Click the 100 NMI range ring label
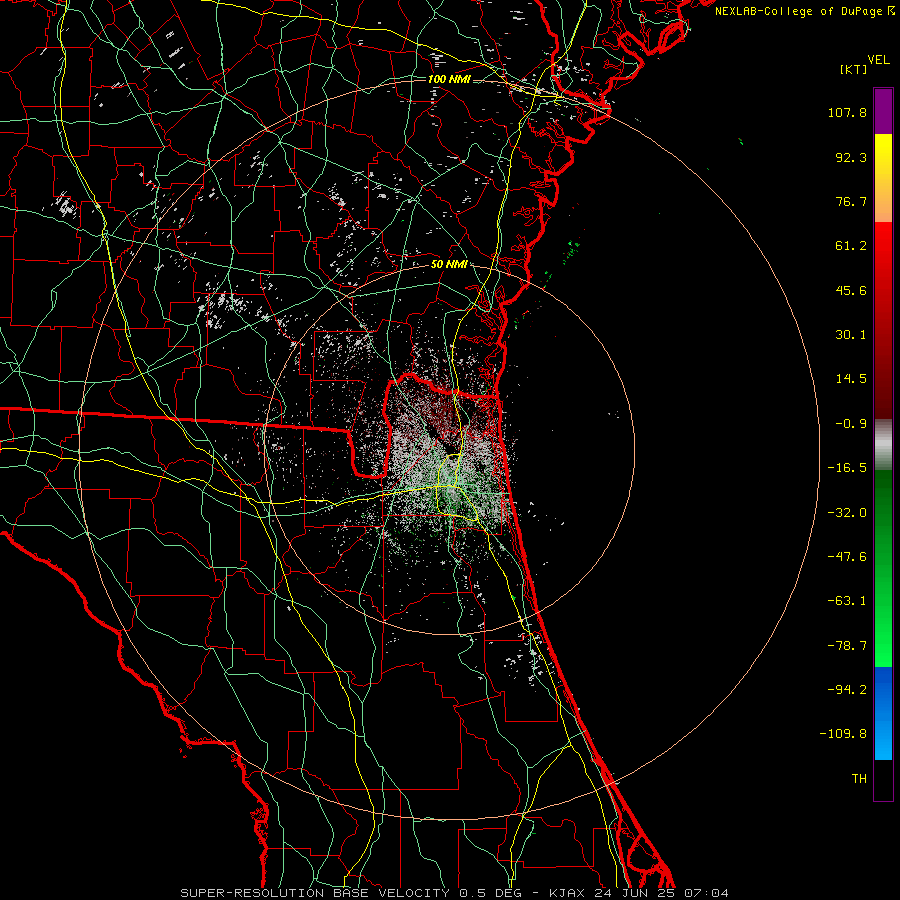Screen dimensions: 900x900 tap(449, 79)
